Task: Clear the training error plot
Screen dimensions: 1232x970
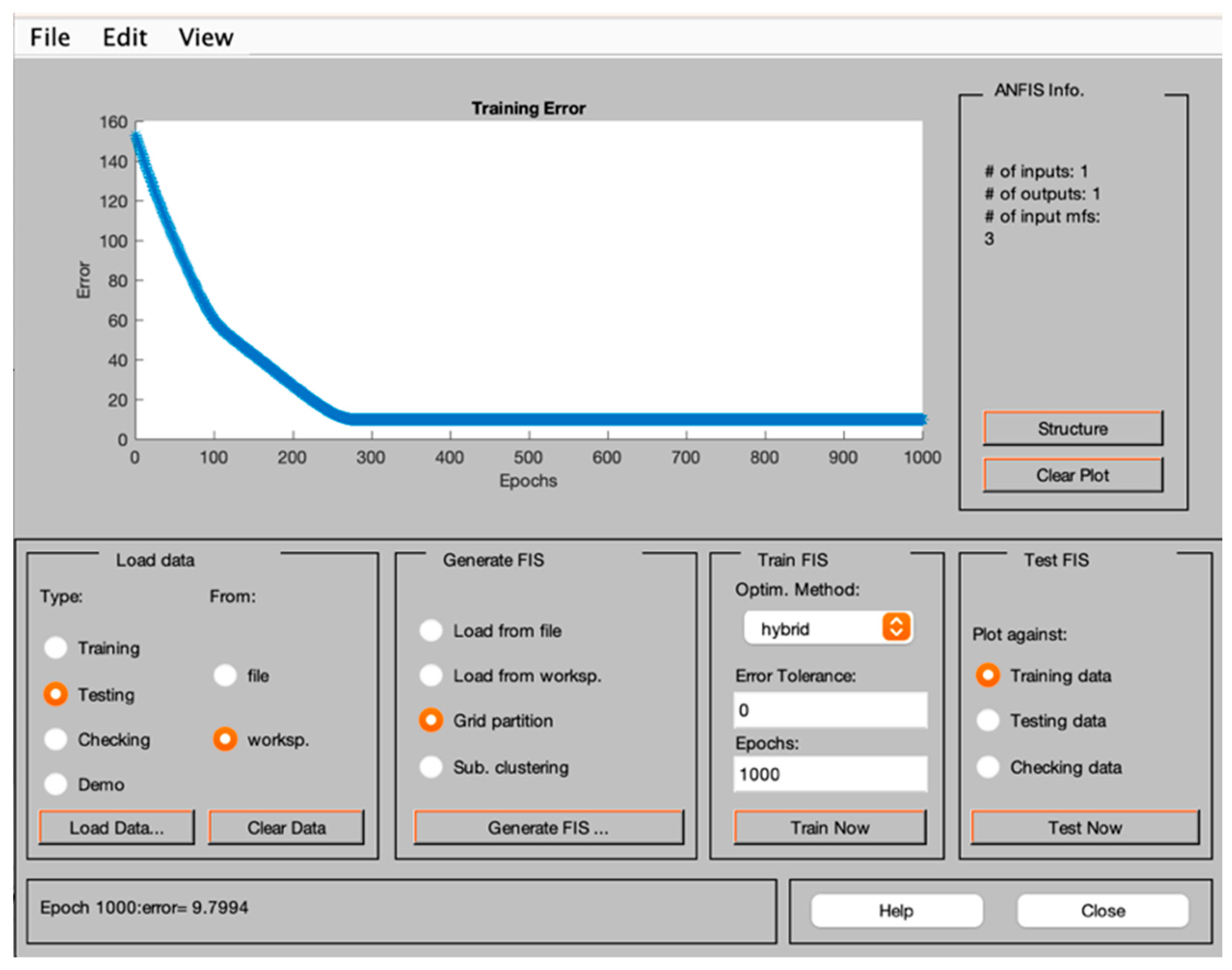Action: point(1072,475)
